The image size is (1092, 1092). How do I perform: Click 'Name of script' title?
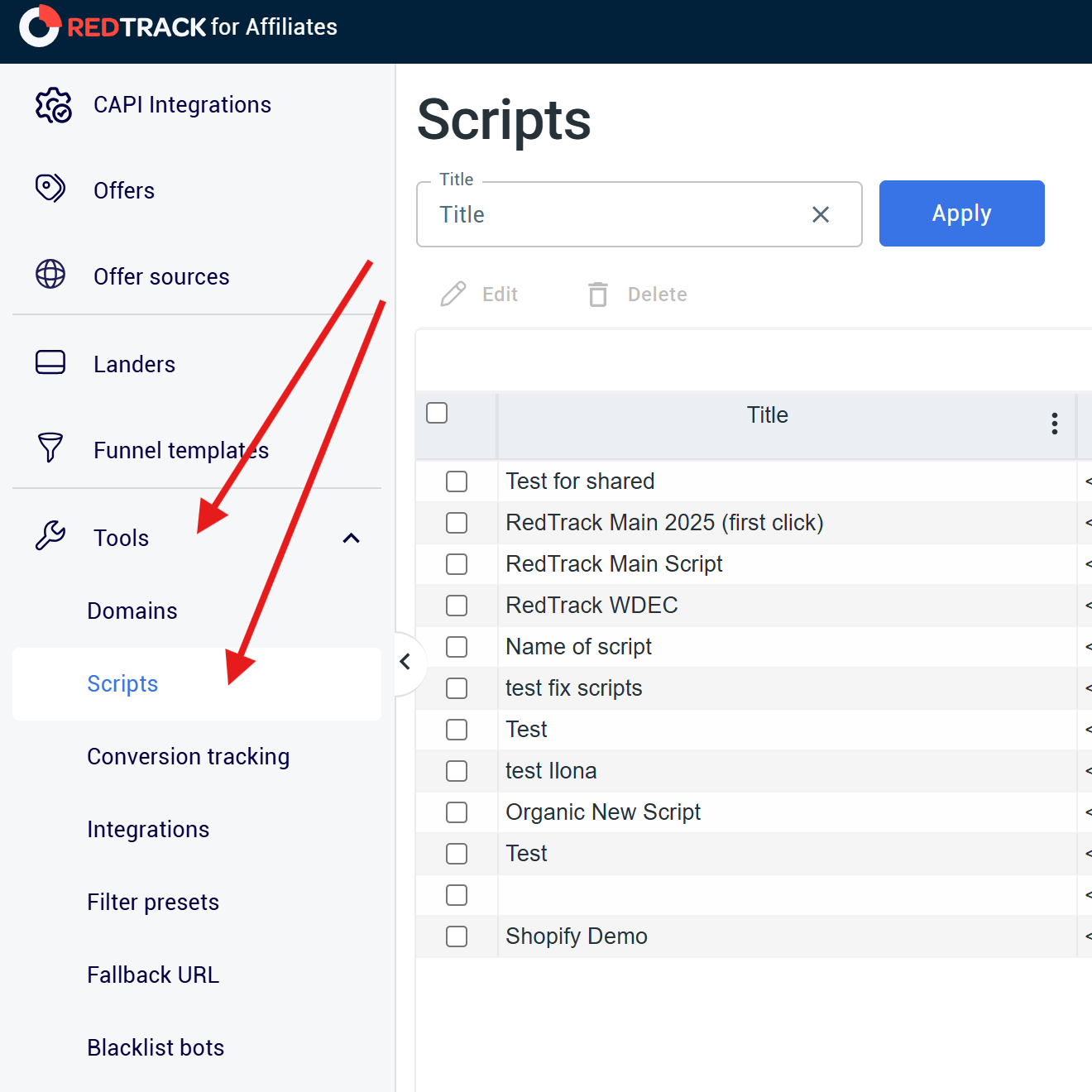[x=578, y=647]
